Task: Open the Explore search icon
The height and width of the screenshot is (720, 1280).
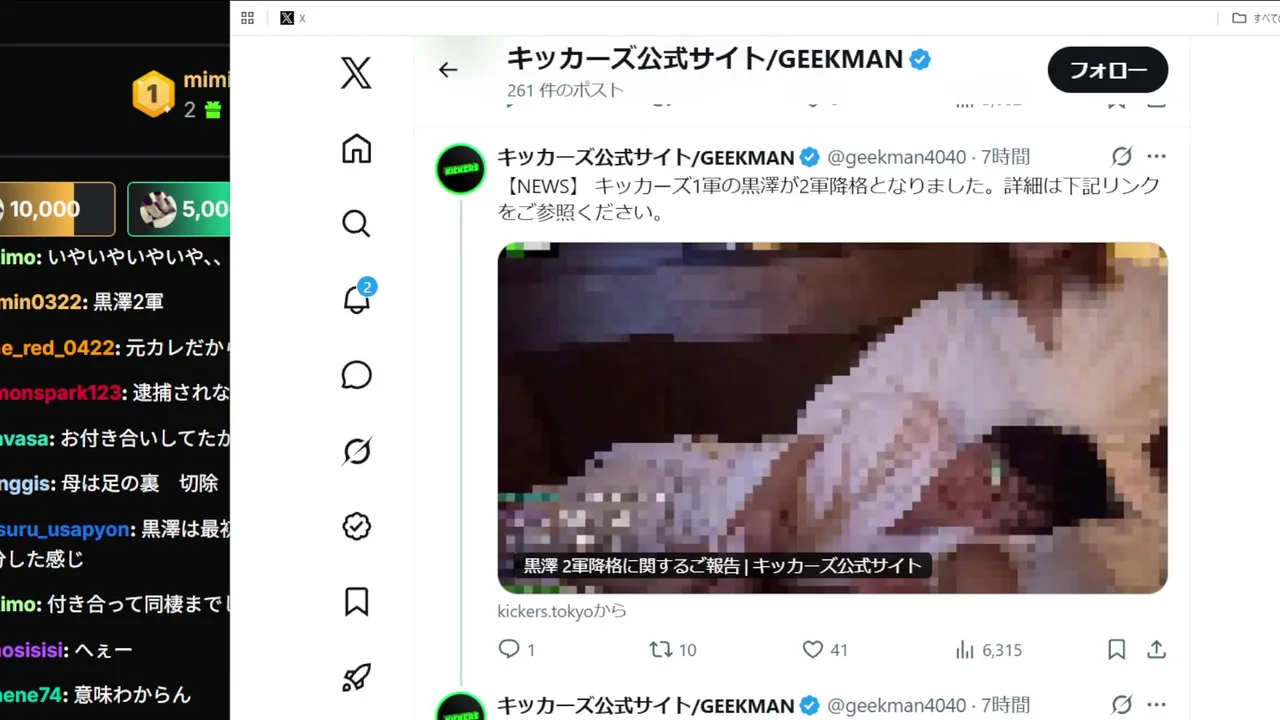Action: point(356,223)
